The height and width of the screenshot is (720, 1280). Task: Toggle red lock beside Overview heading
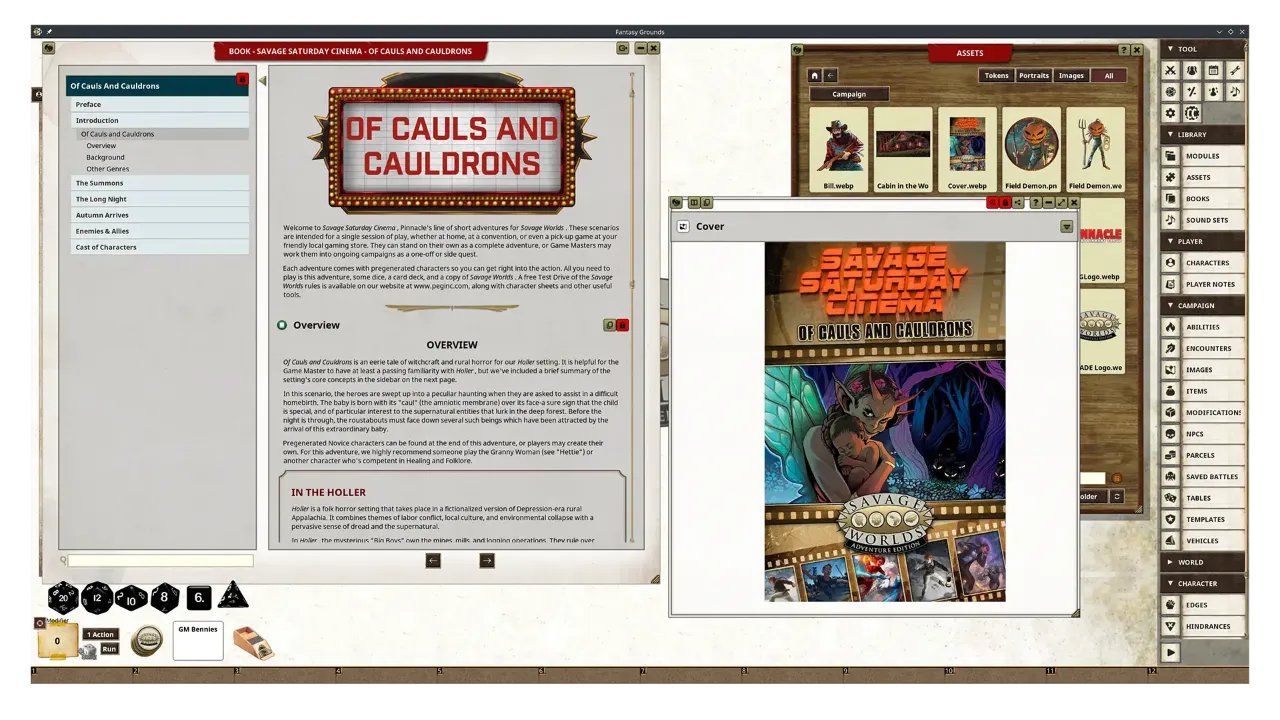coord(622,325)
